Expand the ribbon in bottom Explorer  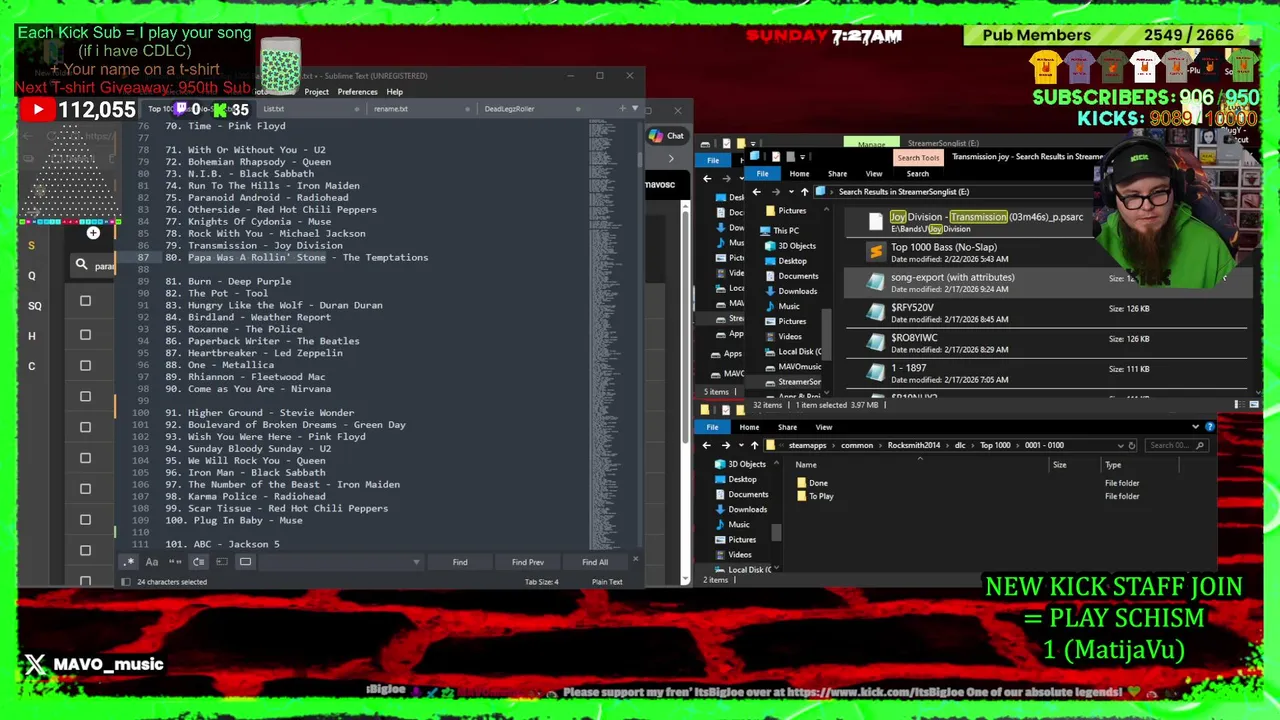[x=1195, y=427]
